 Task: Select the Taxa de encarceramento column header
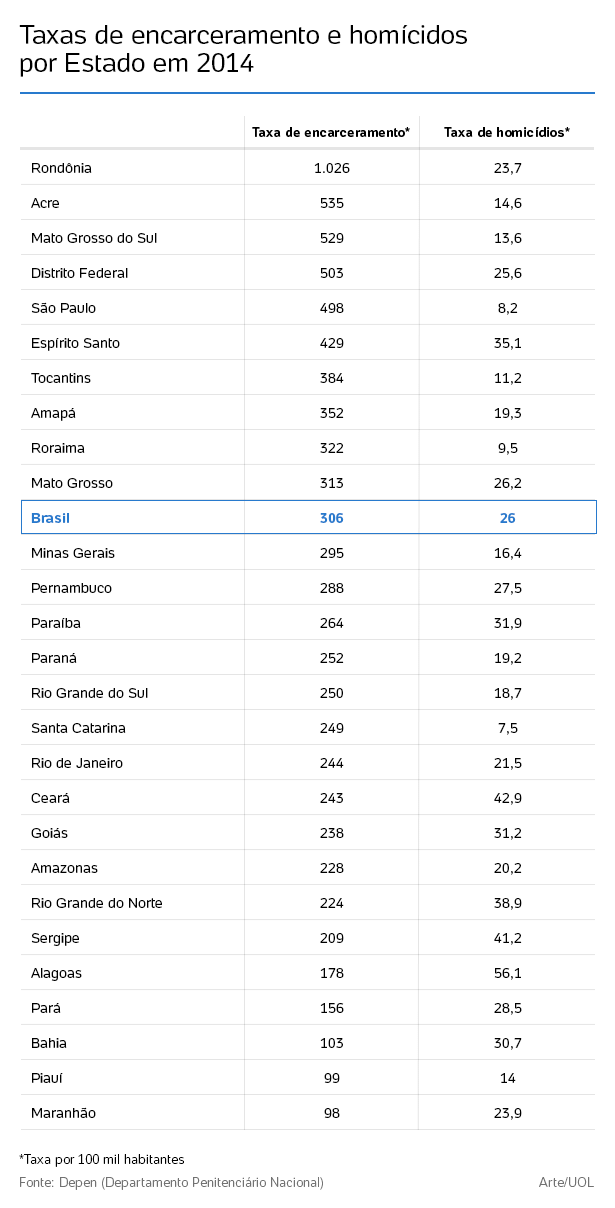tap(331, 132)
